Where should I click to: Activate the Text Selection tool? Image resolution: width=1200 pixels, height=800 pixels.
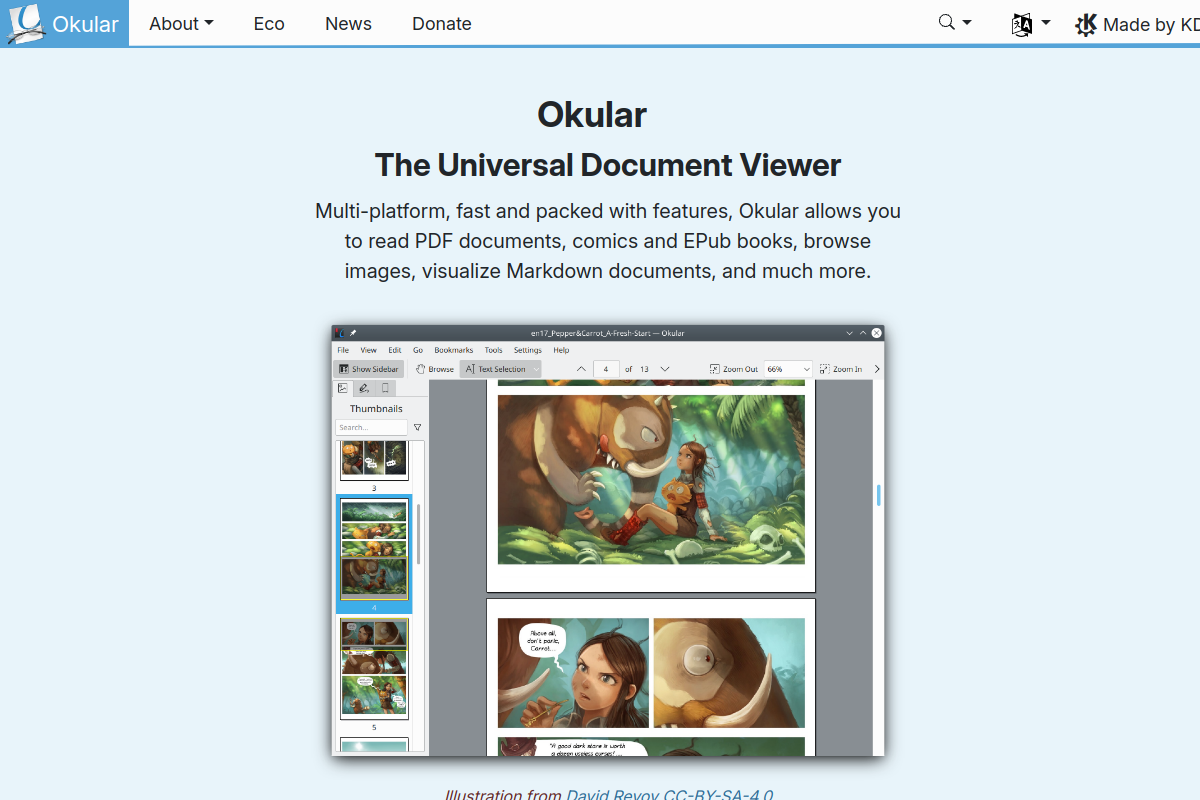(495, 369)
